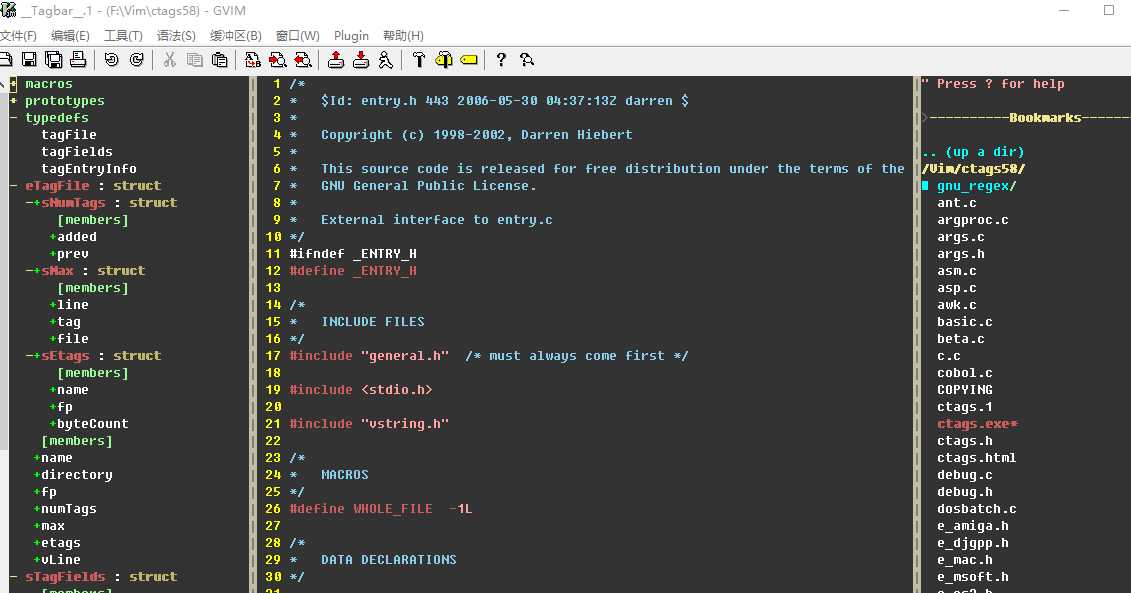Expand the prototypes fold in Tagbar
This screenshot has width=1131, height=593.
pos(14,101)
